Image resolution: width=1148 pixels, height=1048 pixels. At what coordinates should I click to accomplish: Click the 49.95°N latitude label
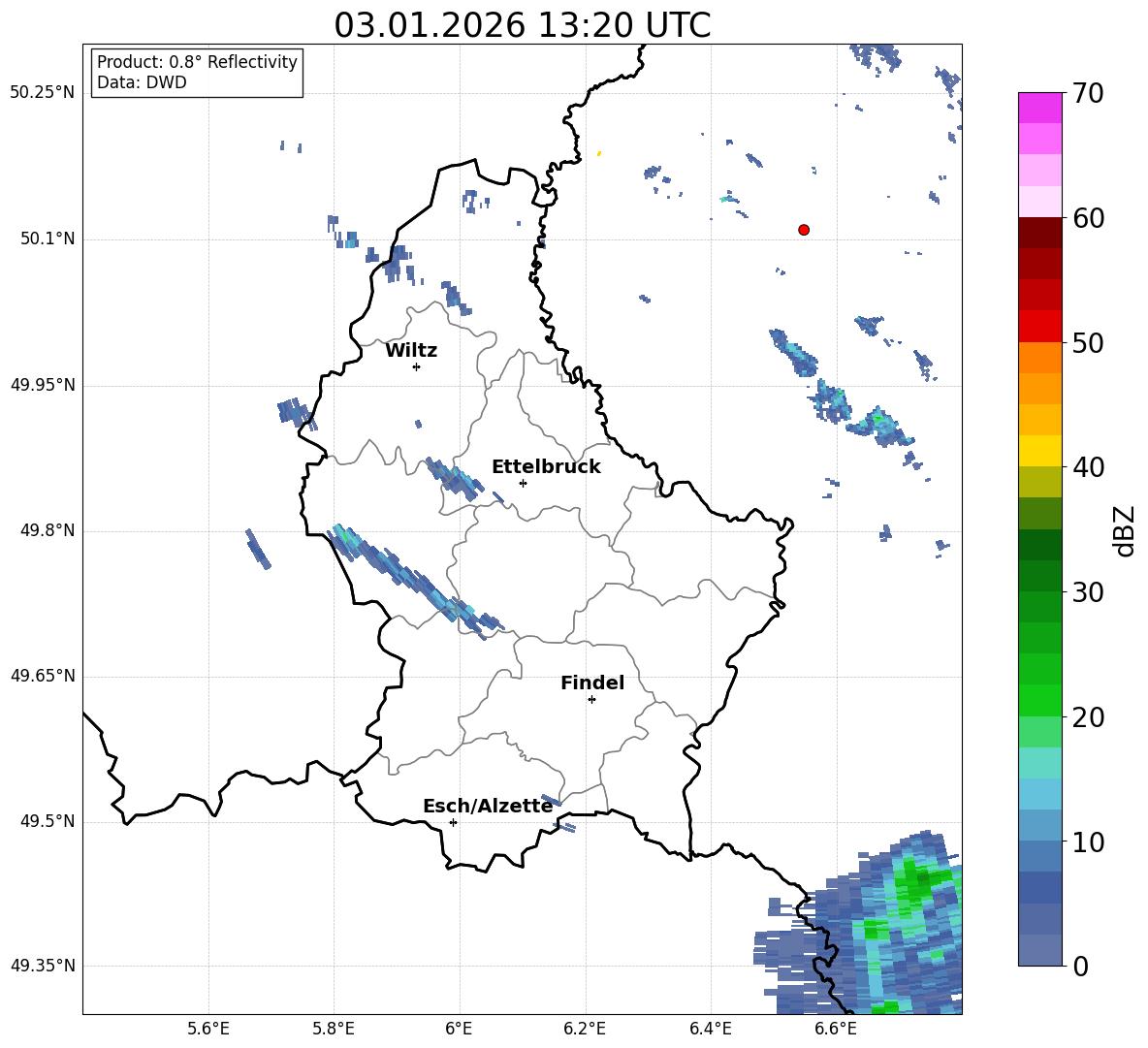(43, 385)
